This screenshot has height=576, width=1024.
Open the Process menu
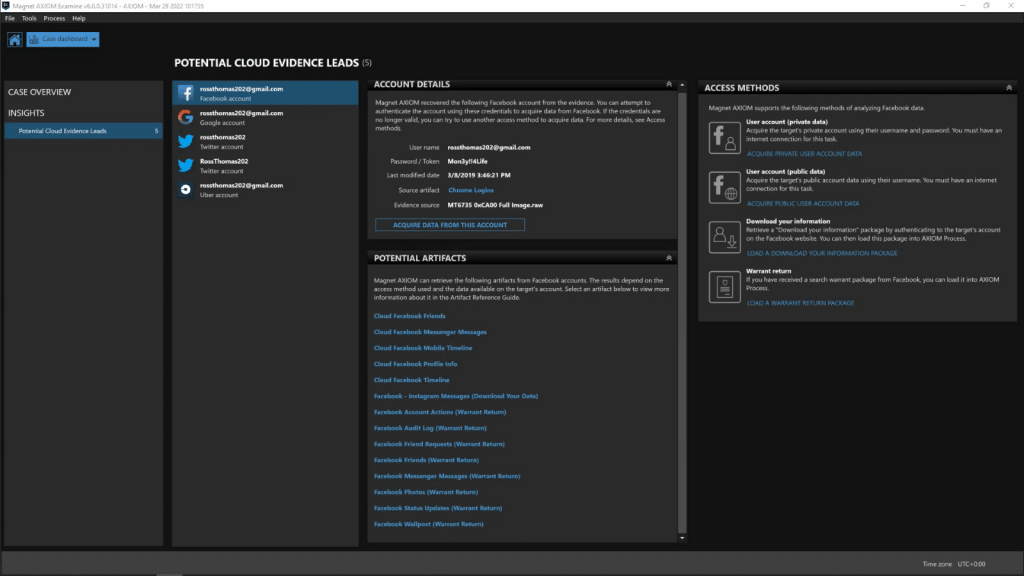pos(54,17)
